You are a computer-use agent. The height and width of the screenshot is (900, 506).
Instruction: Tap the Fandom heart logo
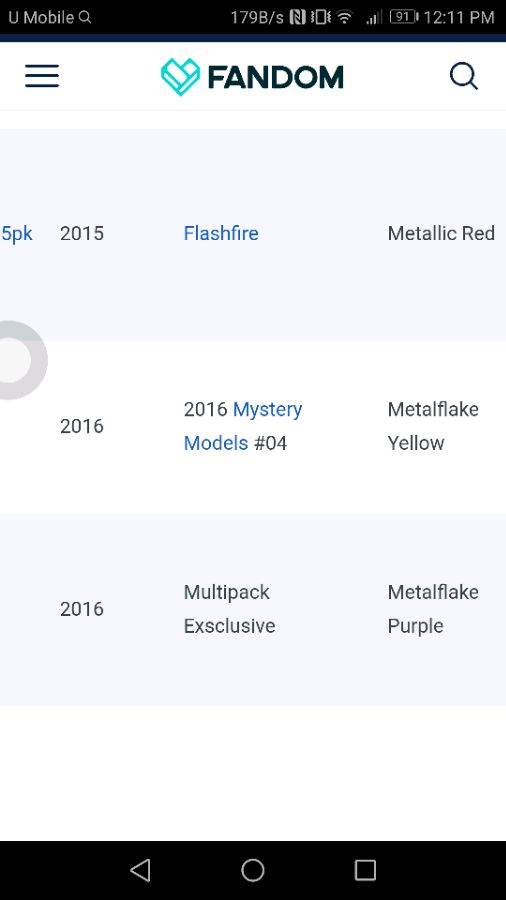[180, 76]
